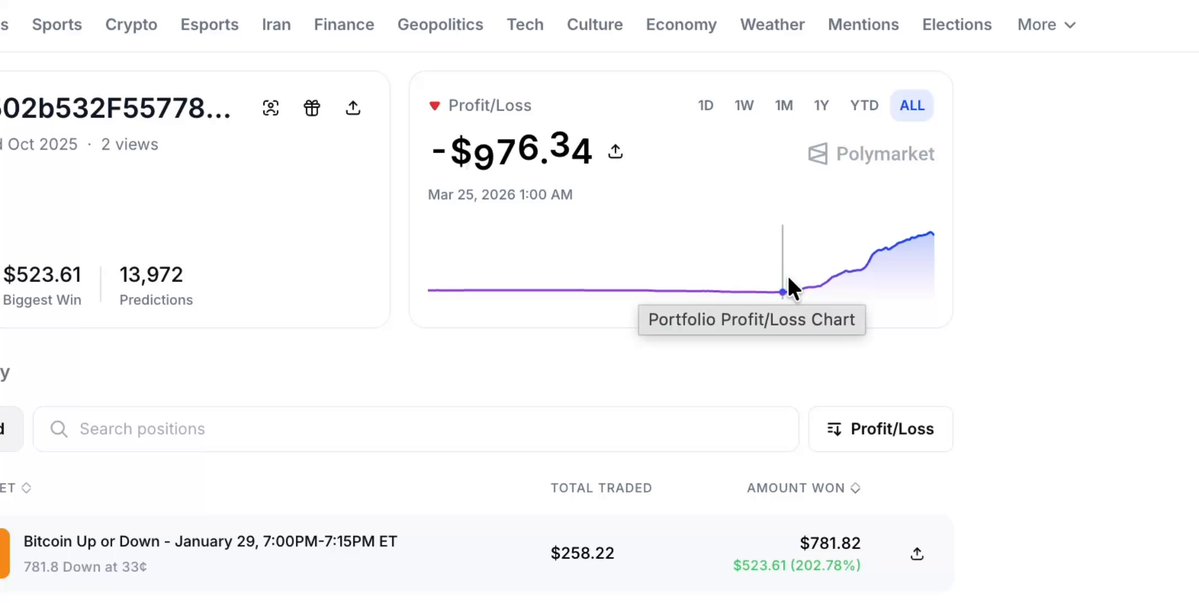
Task: Open the Crypto category
Action: click(x=132, y=24)
